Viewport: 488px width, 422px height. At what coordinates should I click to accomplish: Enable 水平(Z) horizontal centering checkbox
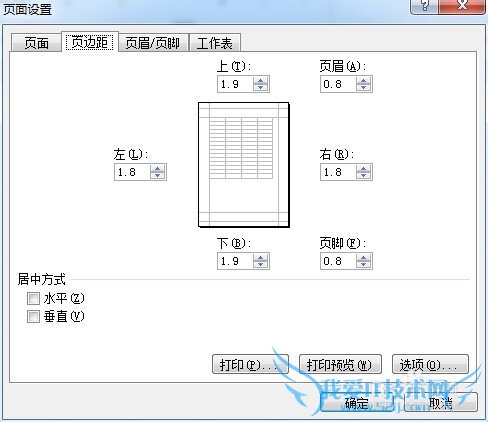coord(33,298)
